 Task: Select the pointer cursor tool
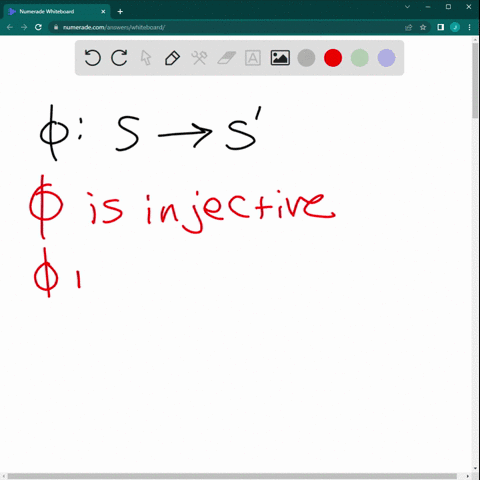(x=146, y=58)
